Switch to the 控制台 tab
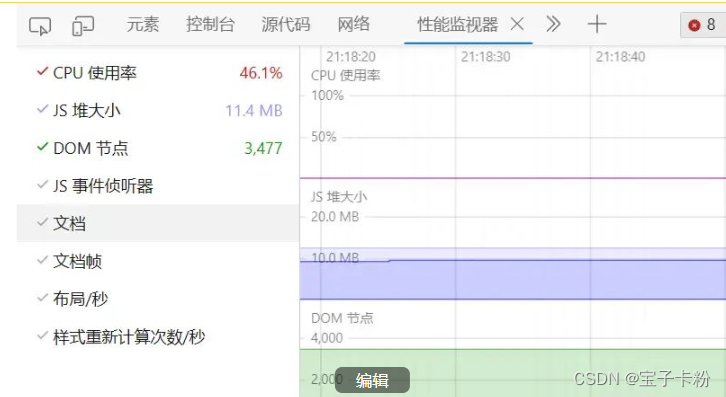726x397 pixels. [210, 24]
